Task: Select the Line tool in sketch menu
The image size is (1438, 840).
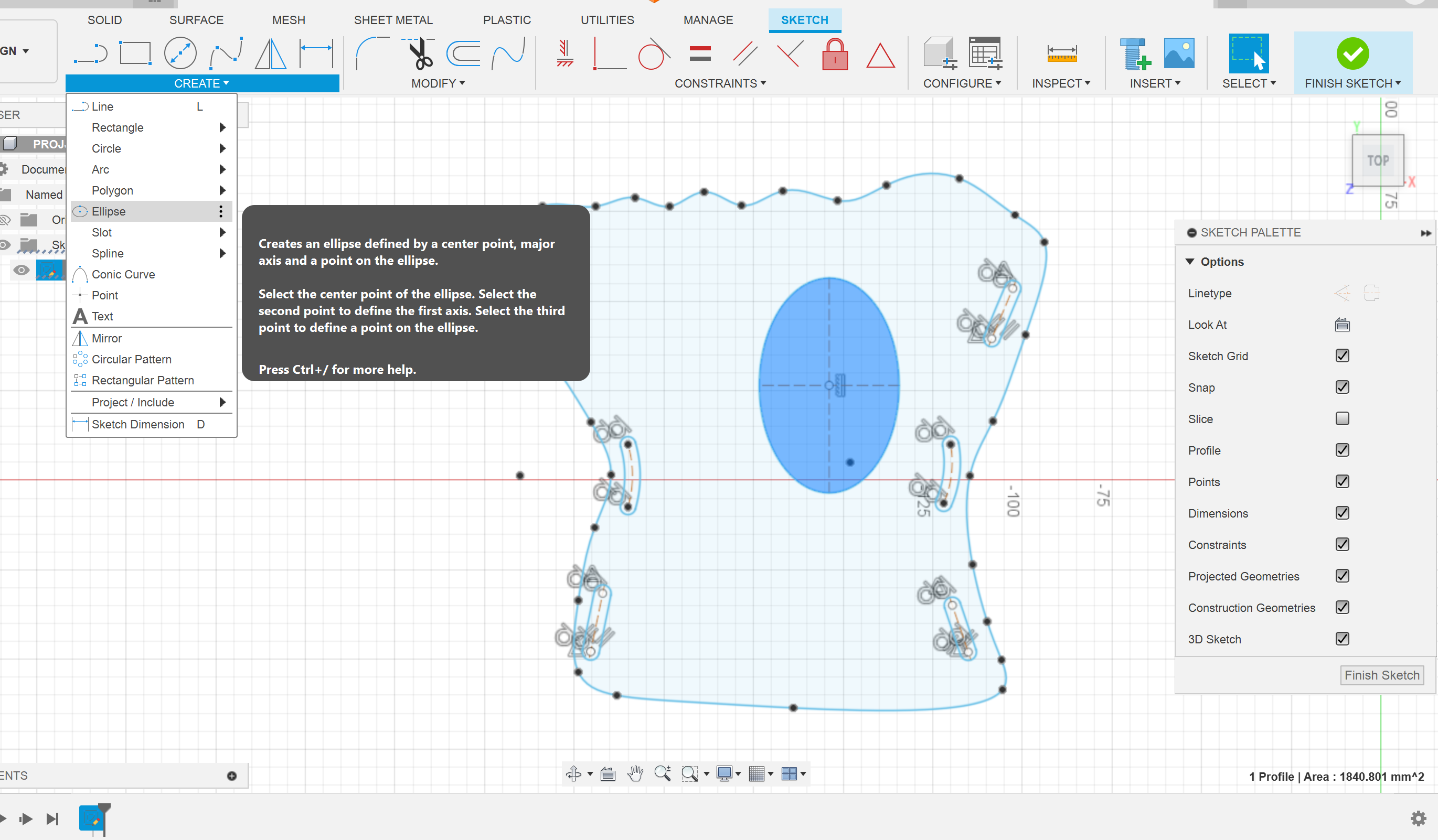Action: [x=100, y=106]
